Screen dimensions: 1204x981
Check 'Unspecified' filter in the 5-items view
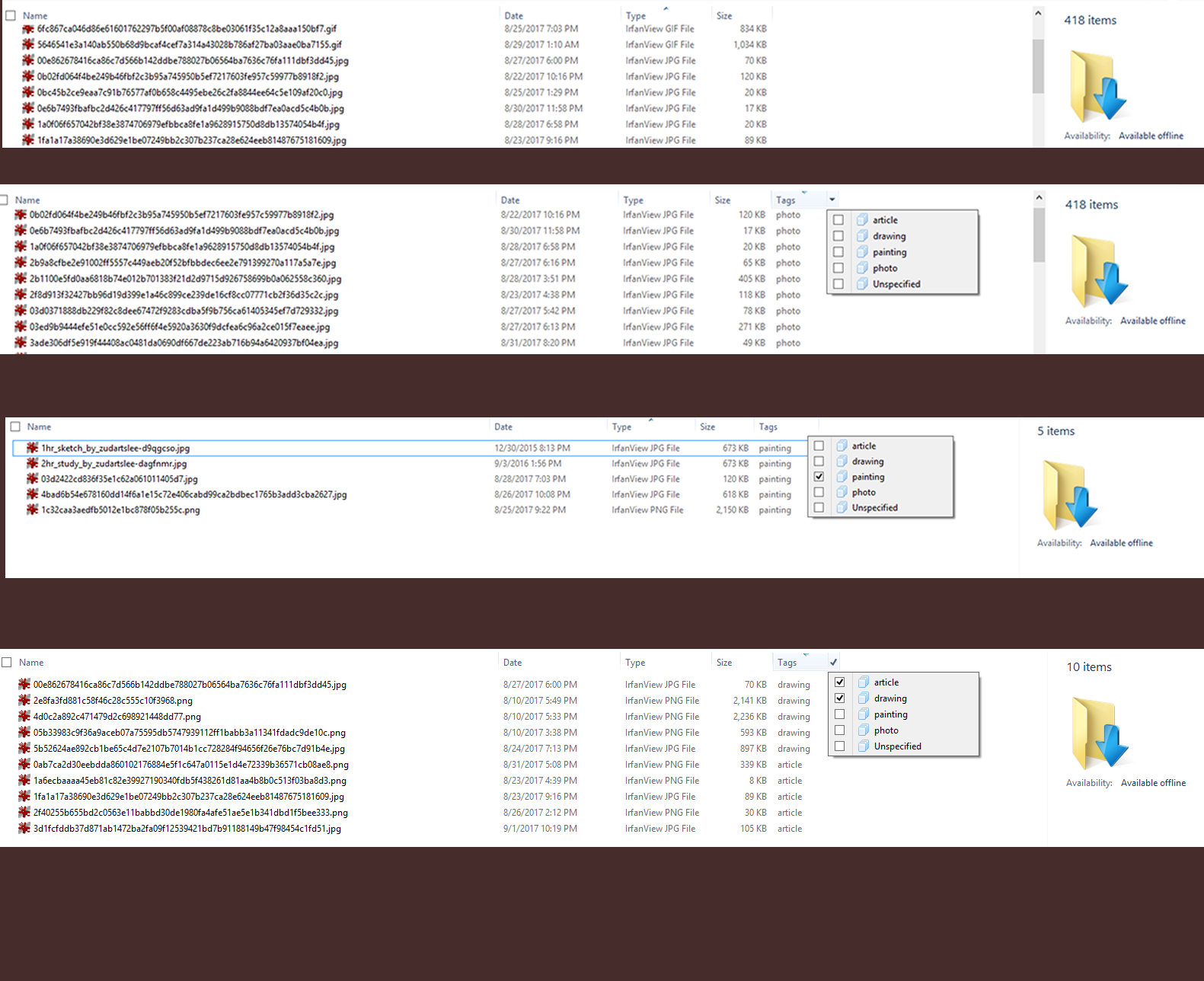click(x=819, y=507)
